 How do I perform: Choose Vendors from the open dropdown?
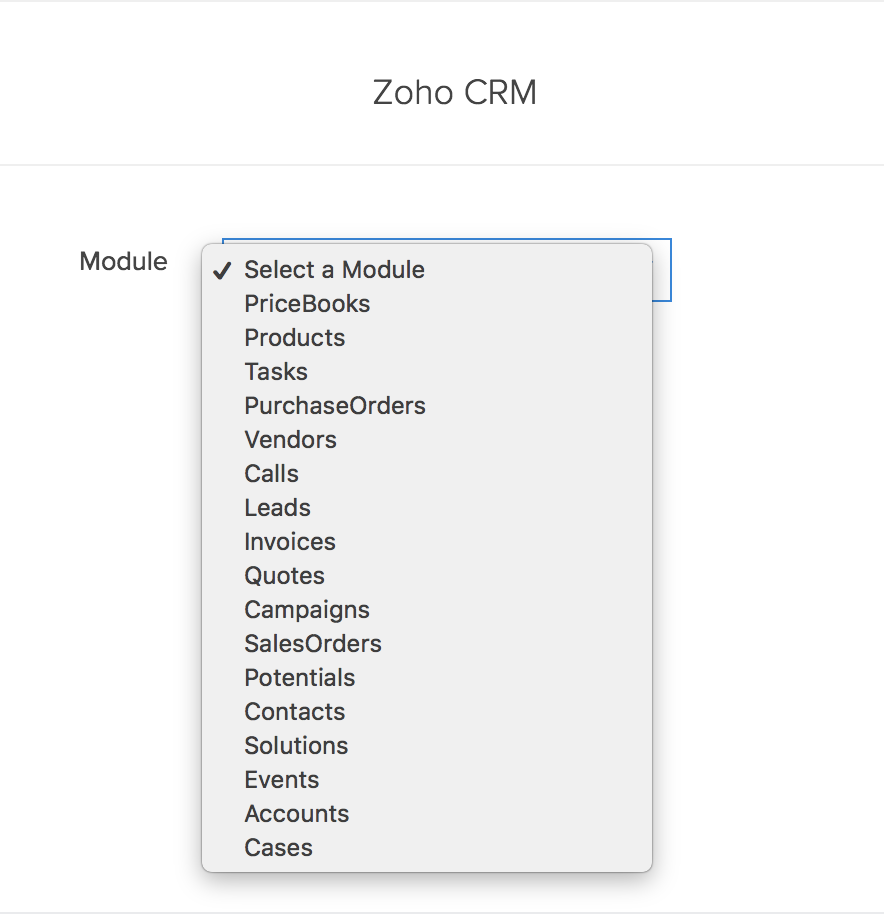[x=290, y=440]
